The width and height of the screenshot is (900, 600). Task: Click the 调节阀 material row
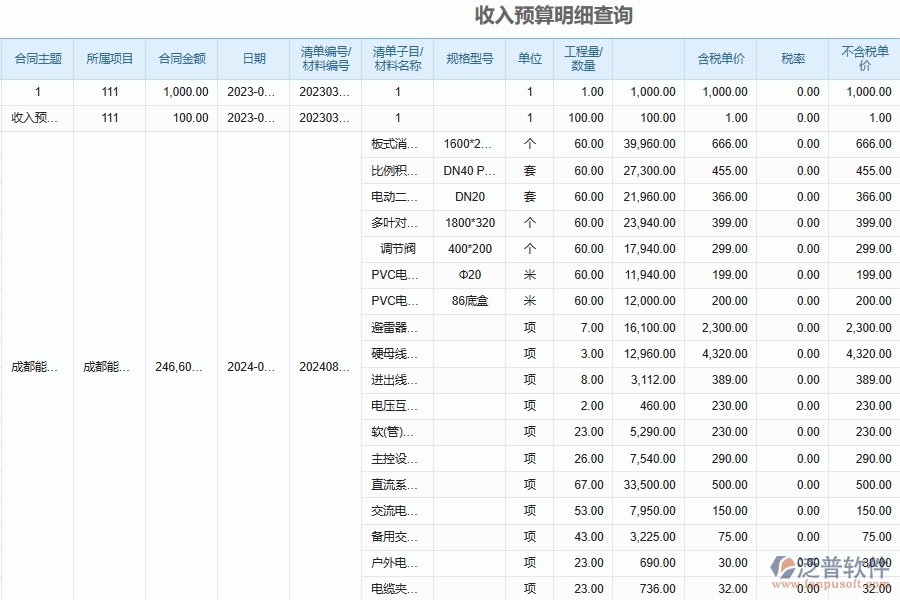396,249
